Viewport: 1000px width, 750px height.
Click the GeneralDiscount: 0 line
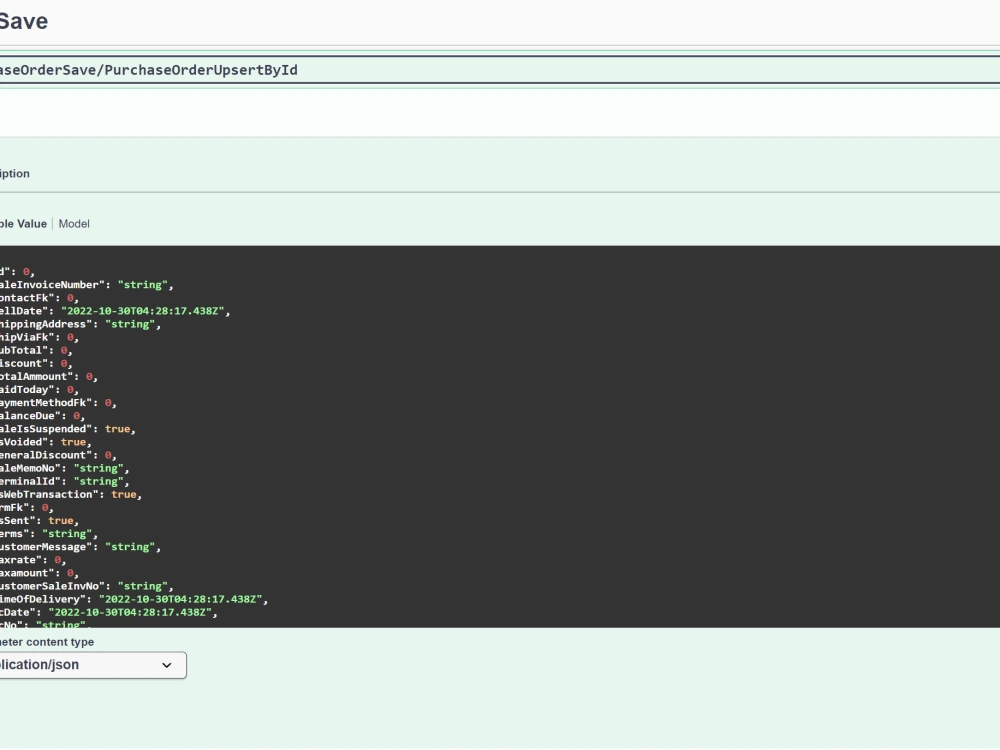point(59,455)
